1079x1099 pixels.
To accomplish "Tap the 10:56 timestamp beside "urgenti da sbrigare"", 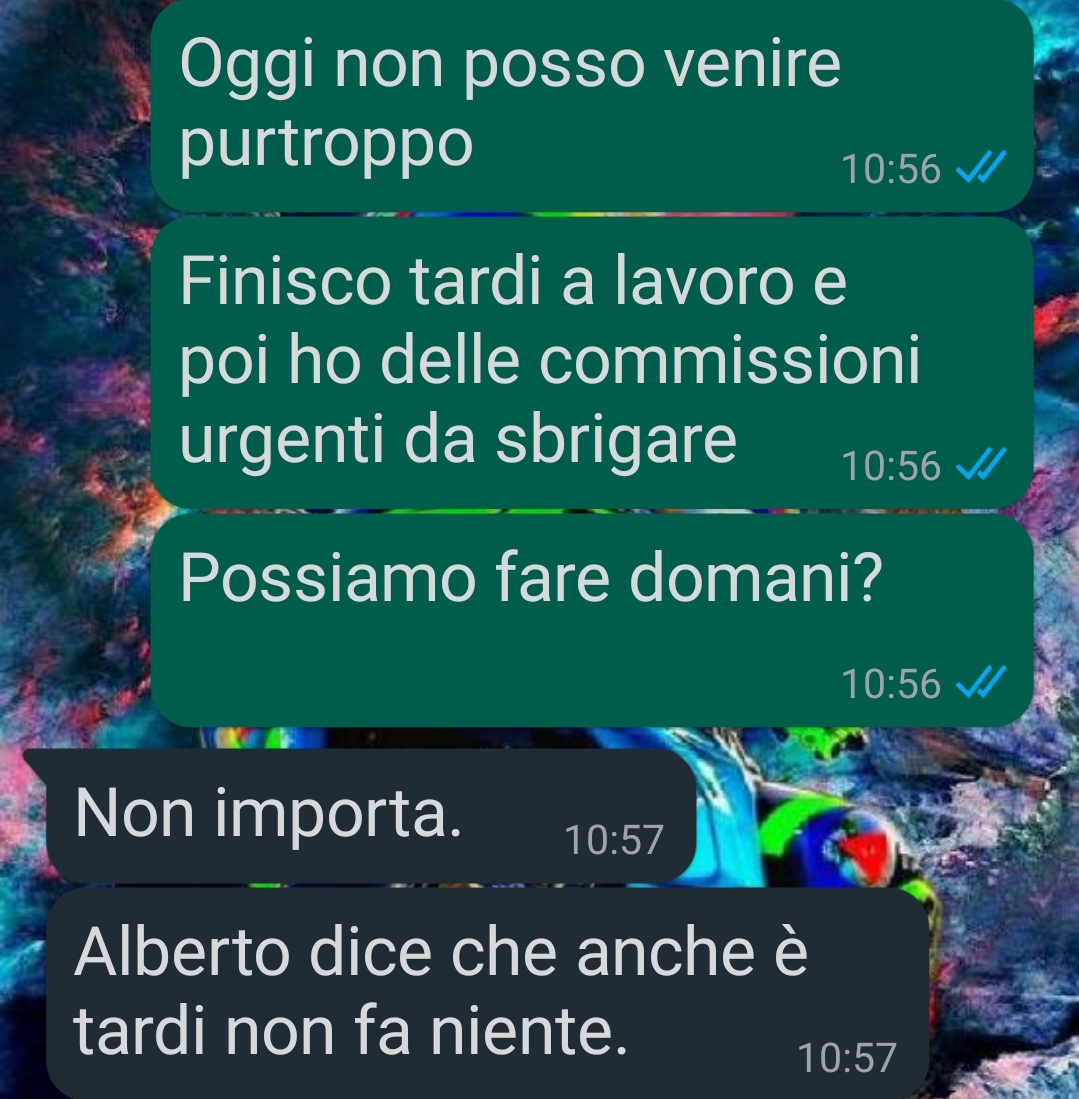I will 890,467.
